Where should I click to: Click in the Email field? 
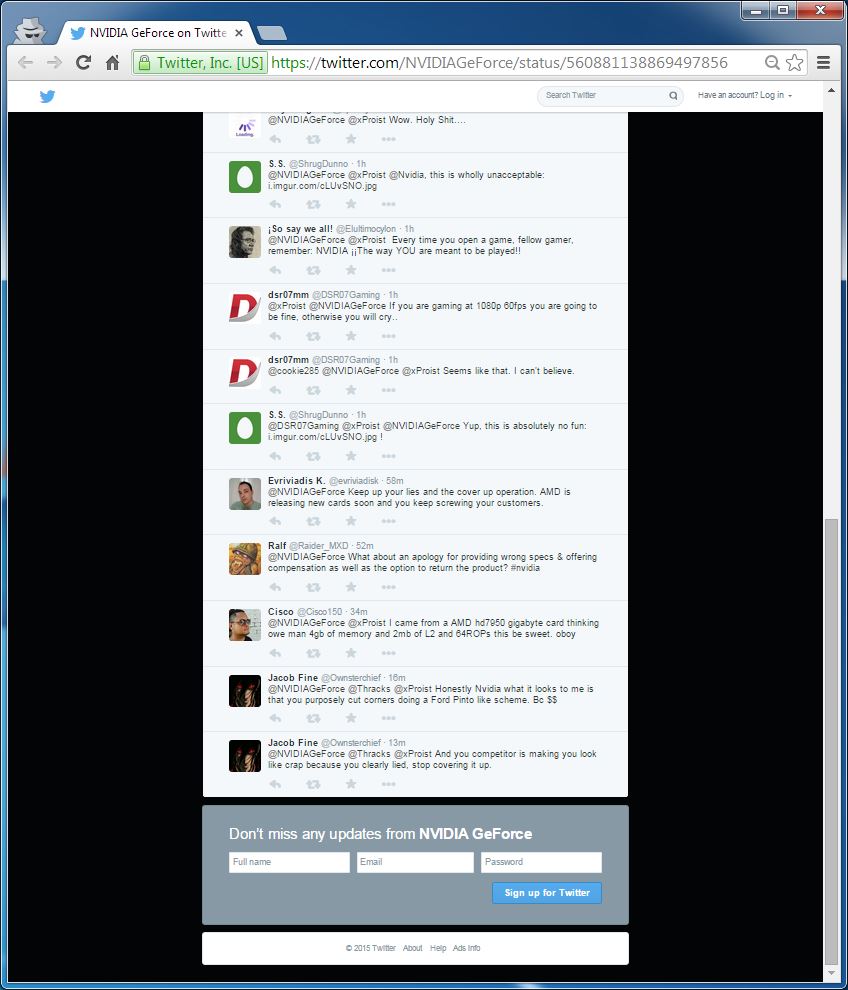pos(415,862)
